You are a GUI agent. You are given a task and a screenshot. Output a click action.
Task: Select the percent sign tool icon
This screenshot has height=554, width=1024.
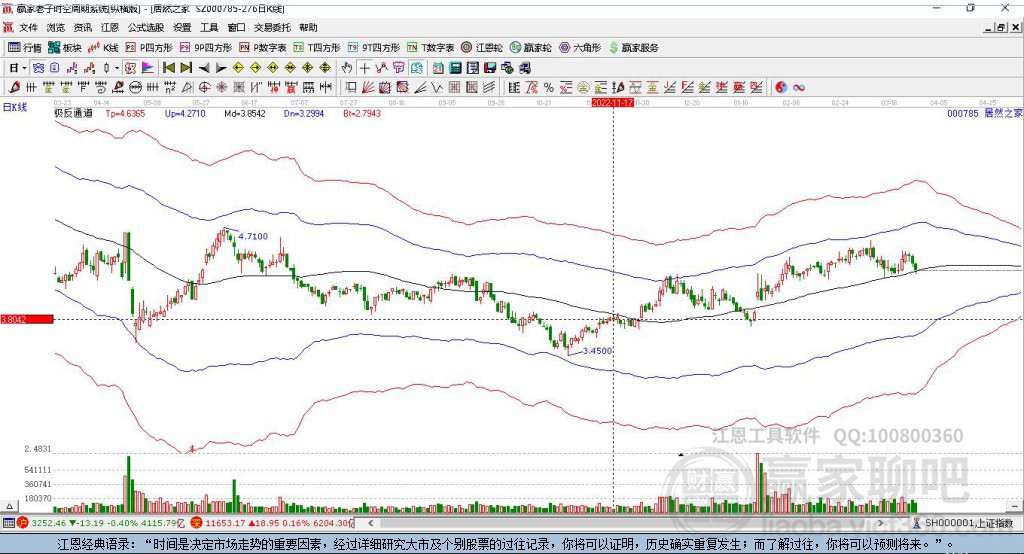[549, 87]
